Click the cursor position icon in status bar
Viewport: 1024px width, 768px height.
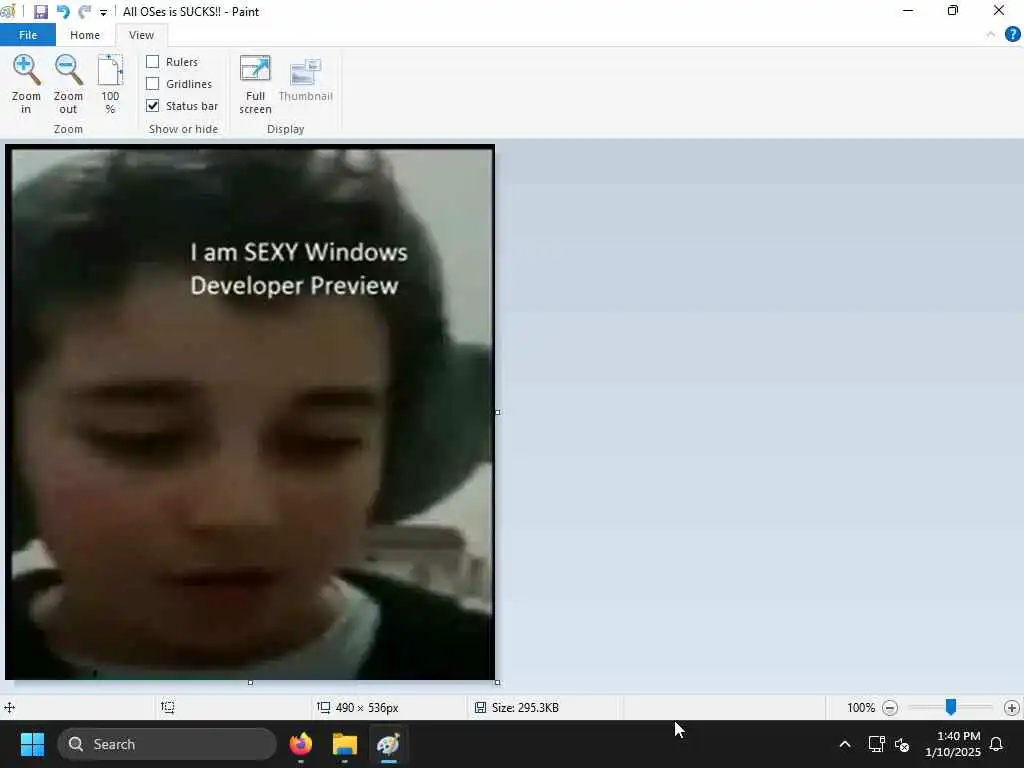[x=9, y=707]
